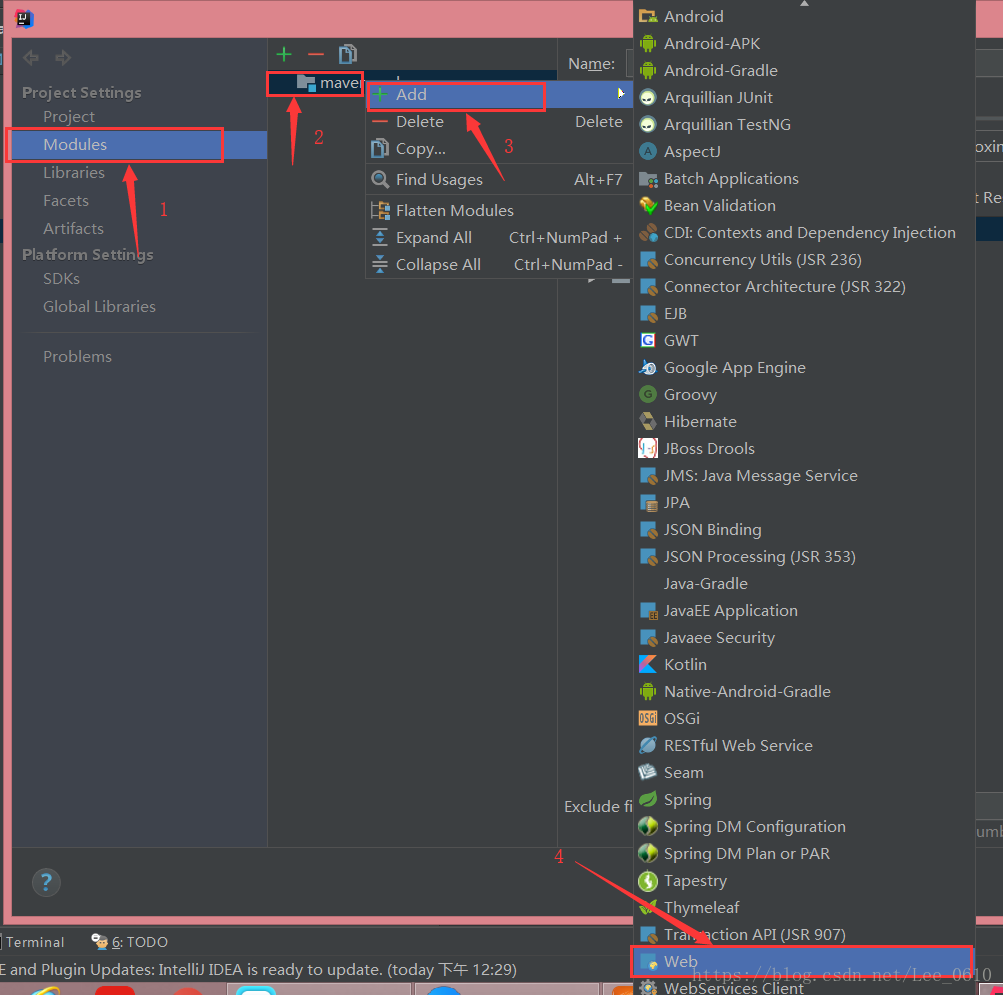Choose Batch Applications entry
The width and height of the screenshot is (1003, 995).
click(804, 179)
